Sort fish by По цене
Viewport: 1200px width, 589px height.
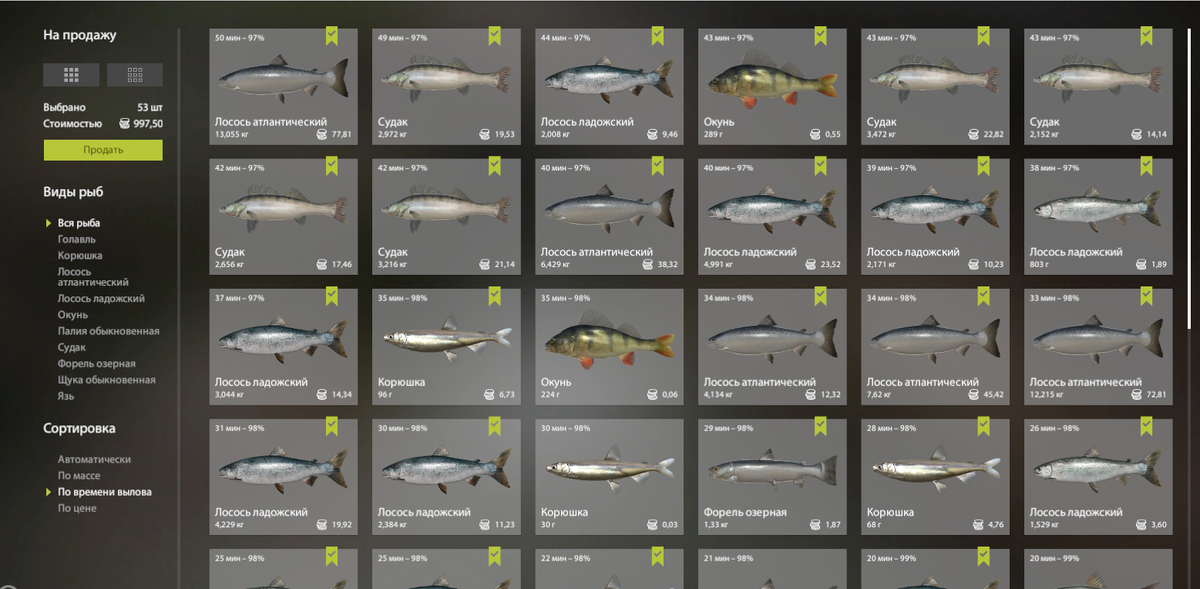[77, 508]
